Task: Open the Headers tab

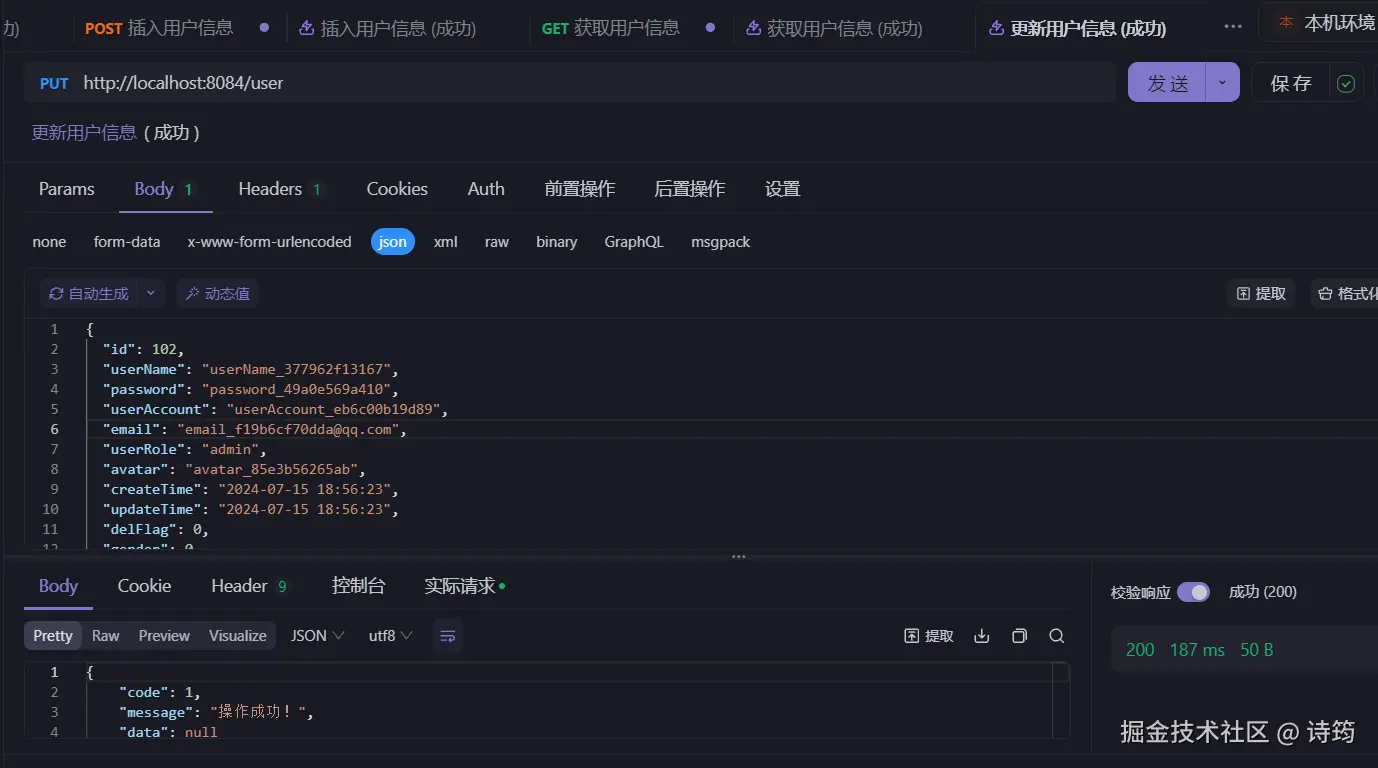Action: point(281,189)
